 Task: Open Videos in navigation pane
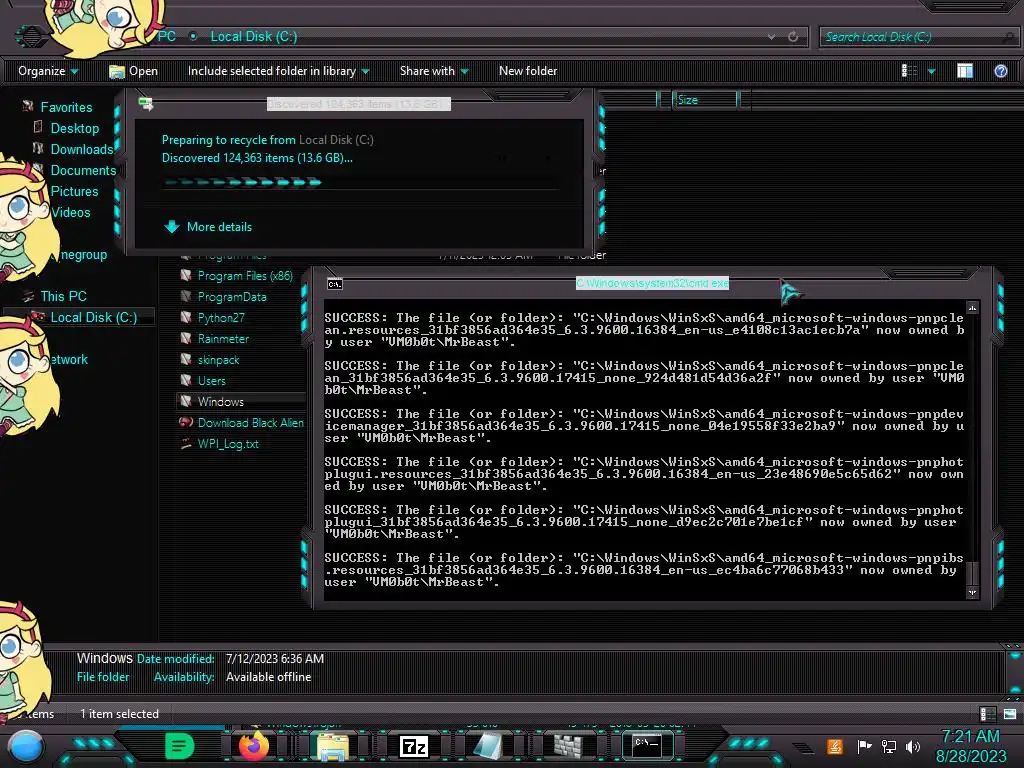71,212
